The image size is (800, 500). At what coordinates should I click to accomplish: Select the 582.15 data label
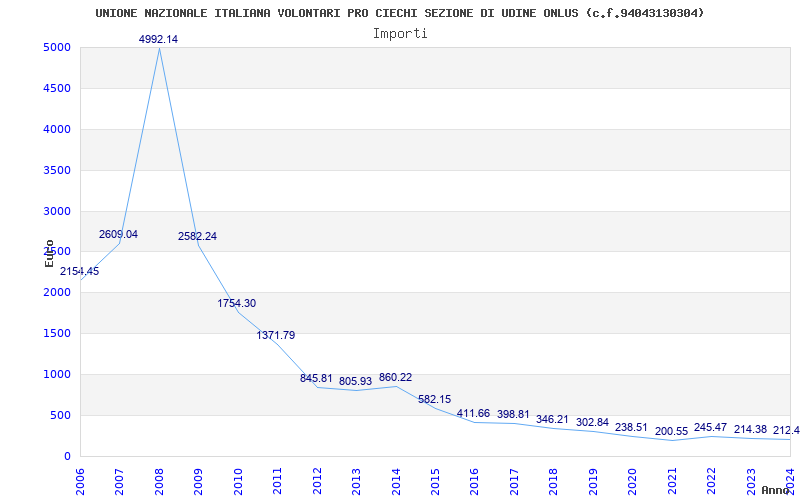435,399
